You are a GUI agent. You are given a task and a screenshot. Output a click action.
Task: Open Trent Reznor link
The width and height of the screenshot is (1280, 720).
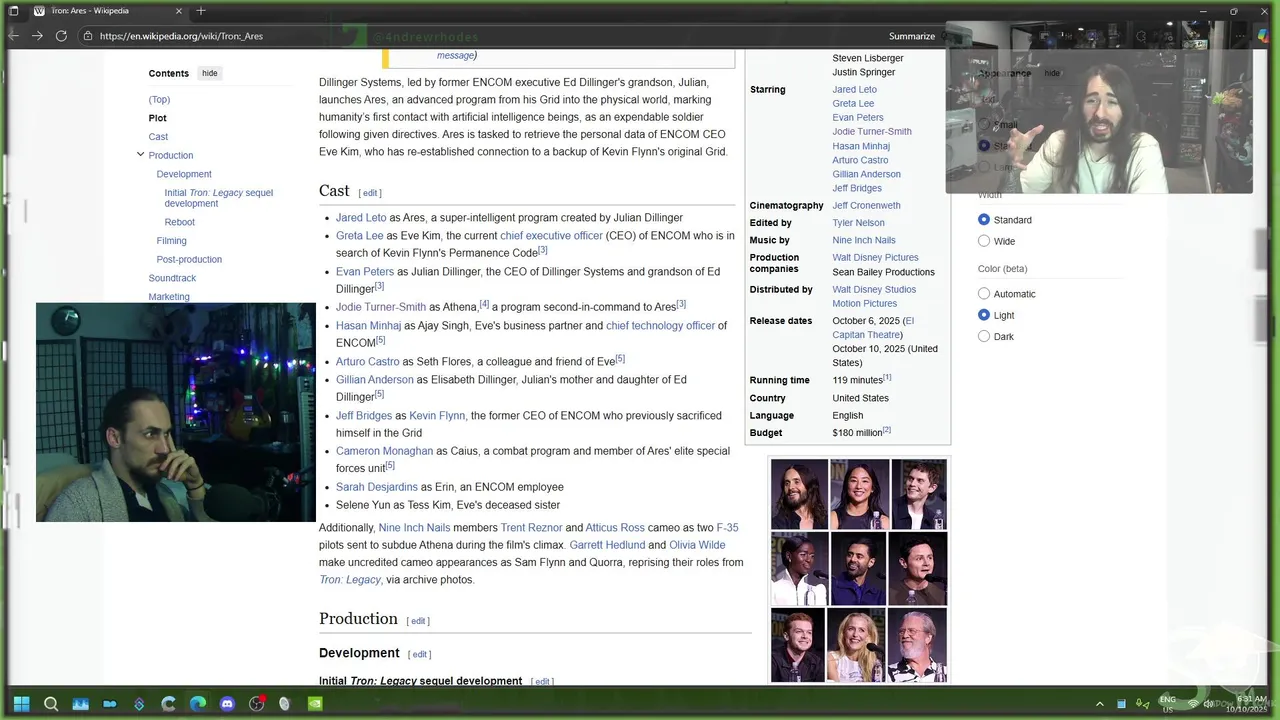[x=531, y=528]
